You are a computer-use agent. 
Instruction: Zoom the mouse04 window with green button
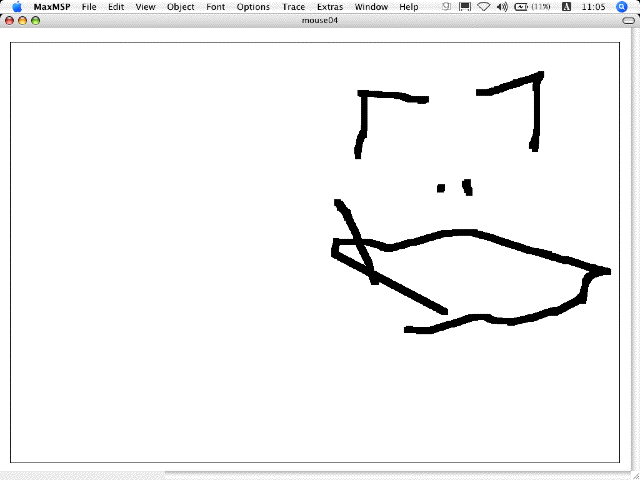pyautogui.click(x=36, y=20)
